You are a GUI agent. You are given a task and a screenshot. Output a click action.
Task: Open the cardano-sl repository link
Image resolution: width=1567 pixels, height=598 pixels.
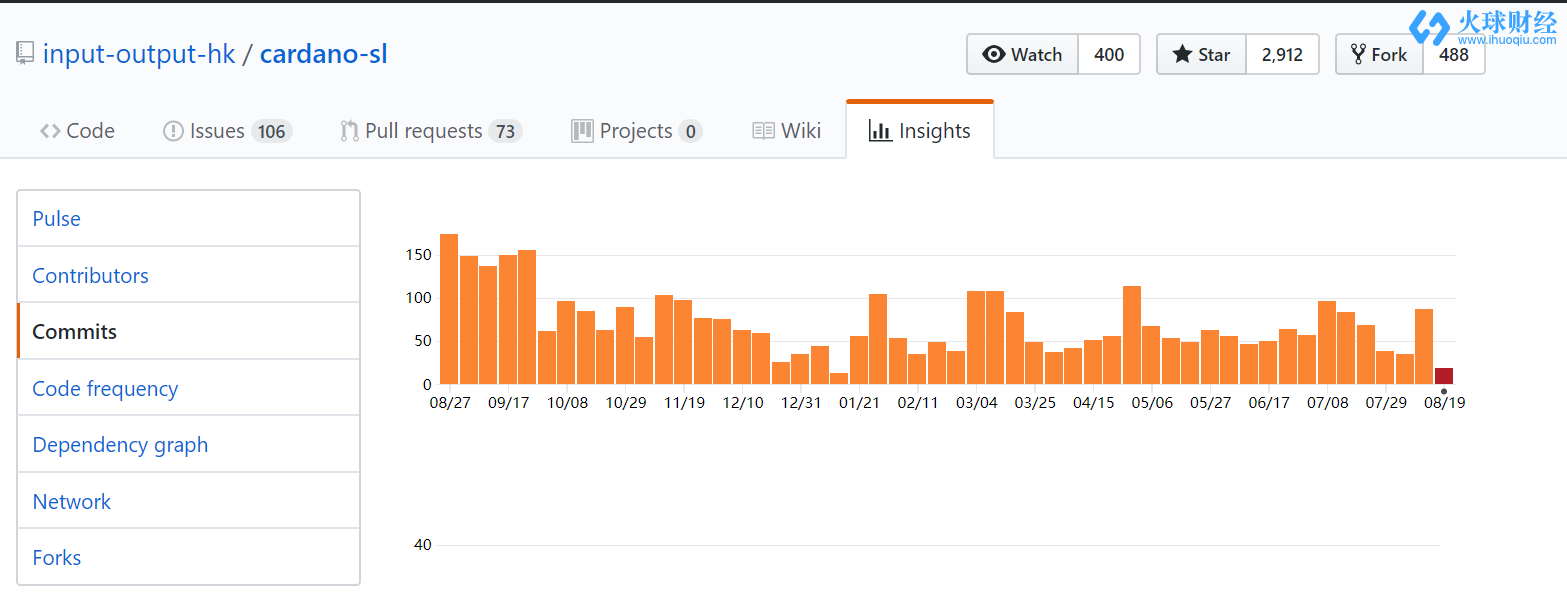(324, 53)
